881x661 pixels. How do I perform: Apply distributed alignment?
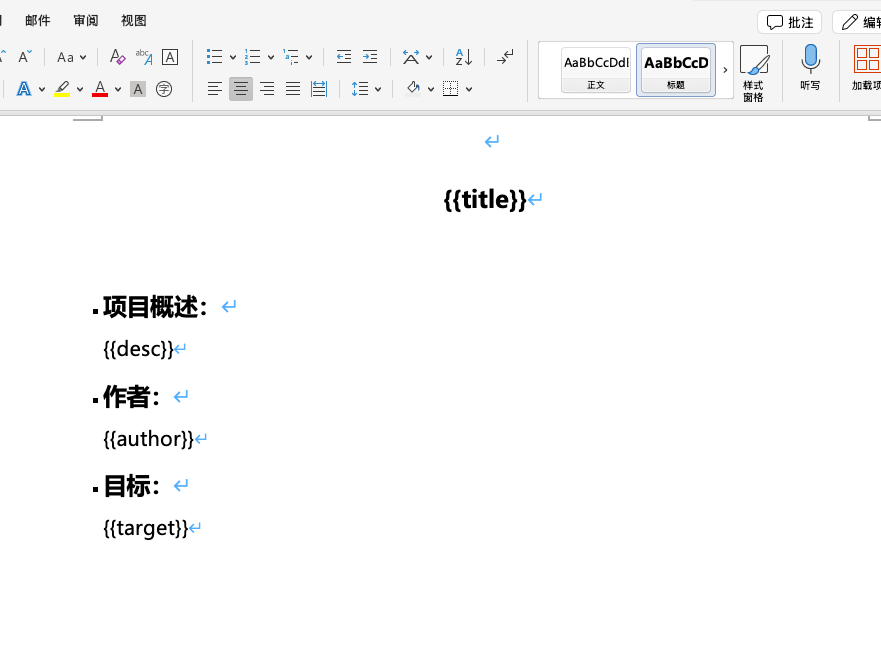click(x=319, y=89)
